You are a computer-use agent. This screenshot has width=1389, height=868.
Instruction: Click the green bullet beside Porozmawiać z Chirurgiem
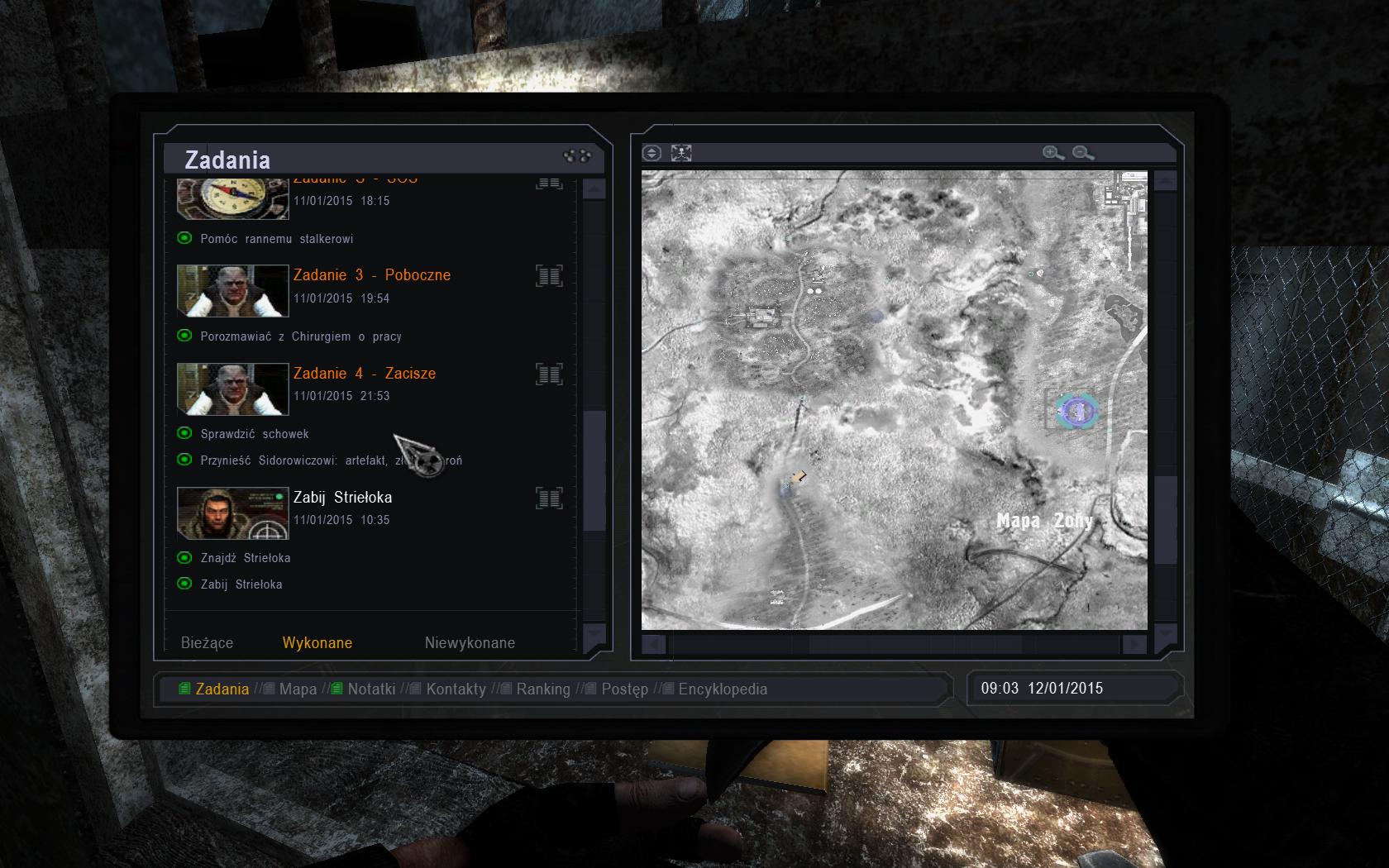coord(184,336)
